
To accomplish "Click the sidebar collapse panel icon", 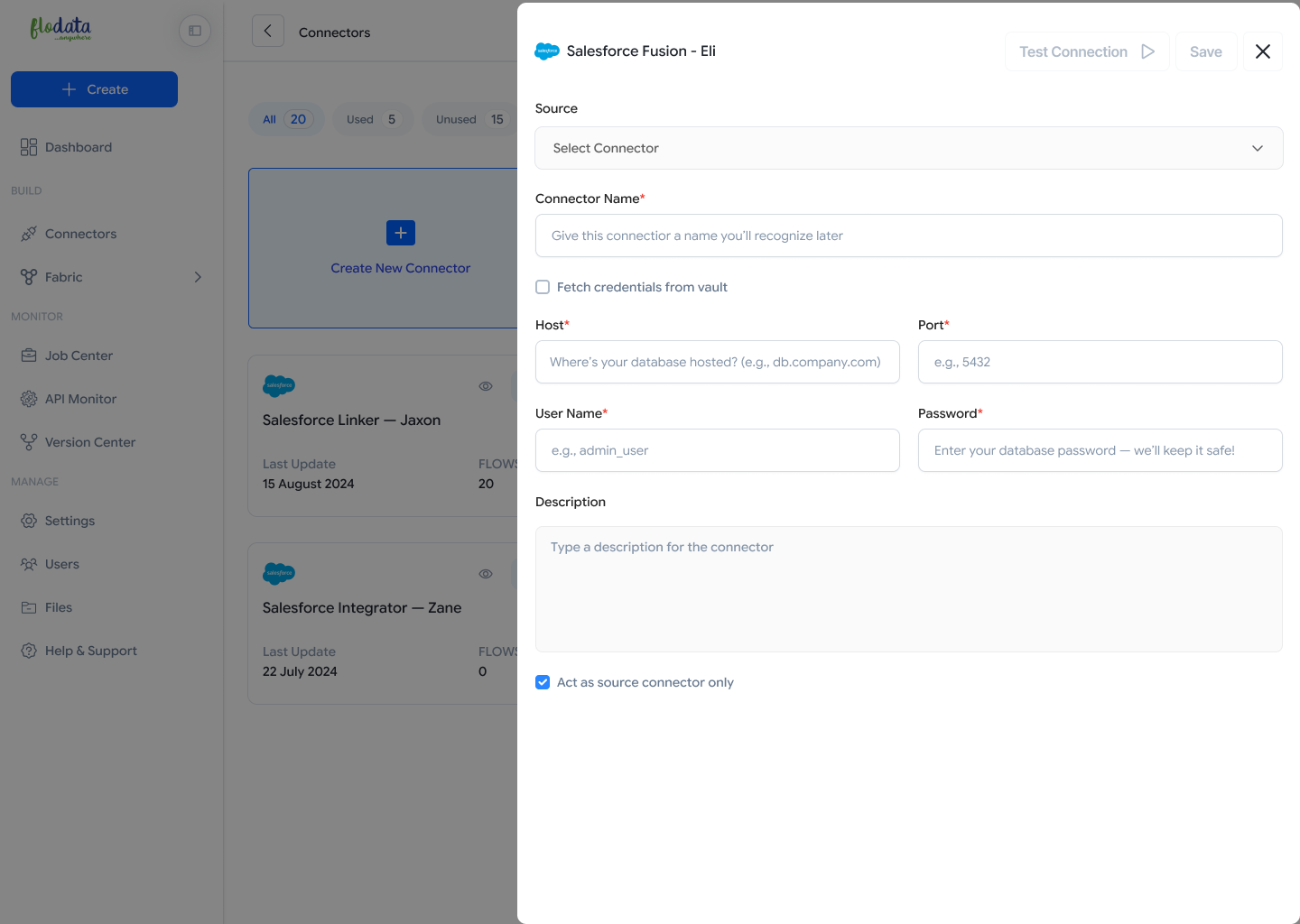I will click(195, 31).
